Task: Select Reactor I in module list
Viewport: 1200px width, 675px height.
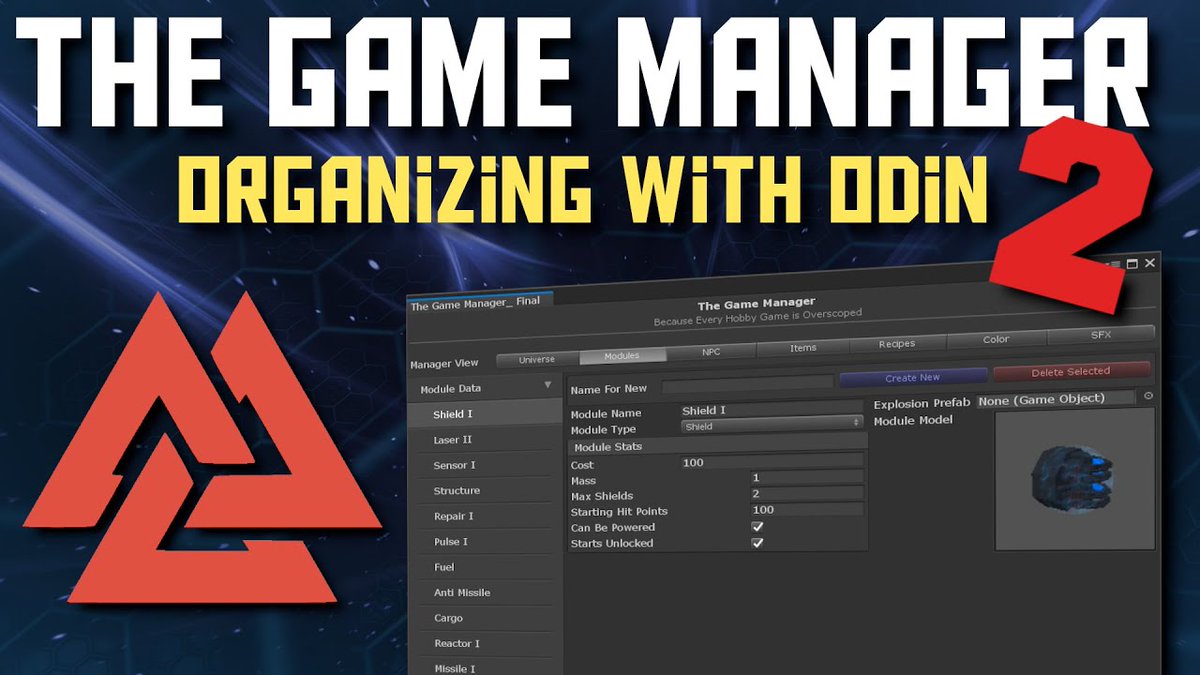Action: pyautogui.click(x=487, y=643)
